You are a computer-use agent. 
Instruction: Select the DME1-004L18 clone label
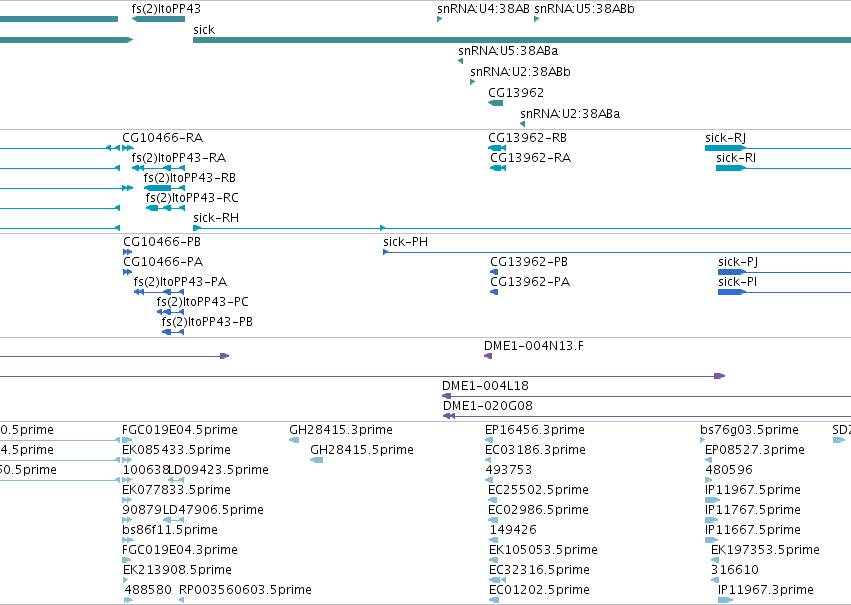[485, 386]
